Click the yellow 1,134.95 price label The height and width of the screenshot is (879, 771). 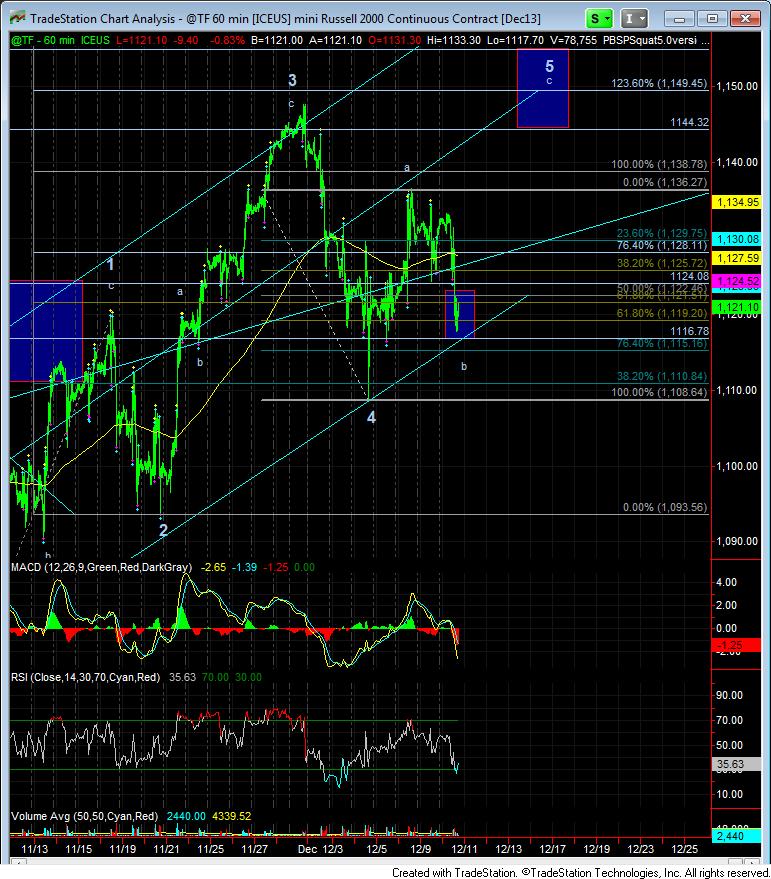(738, 202)
